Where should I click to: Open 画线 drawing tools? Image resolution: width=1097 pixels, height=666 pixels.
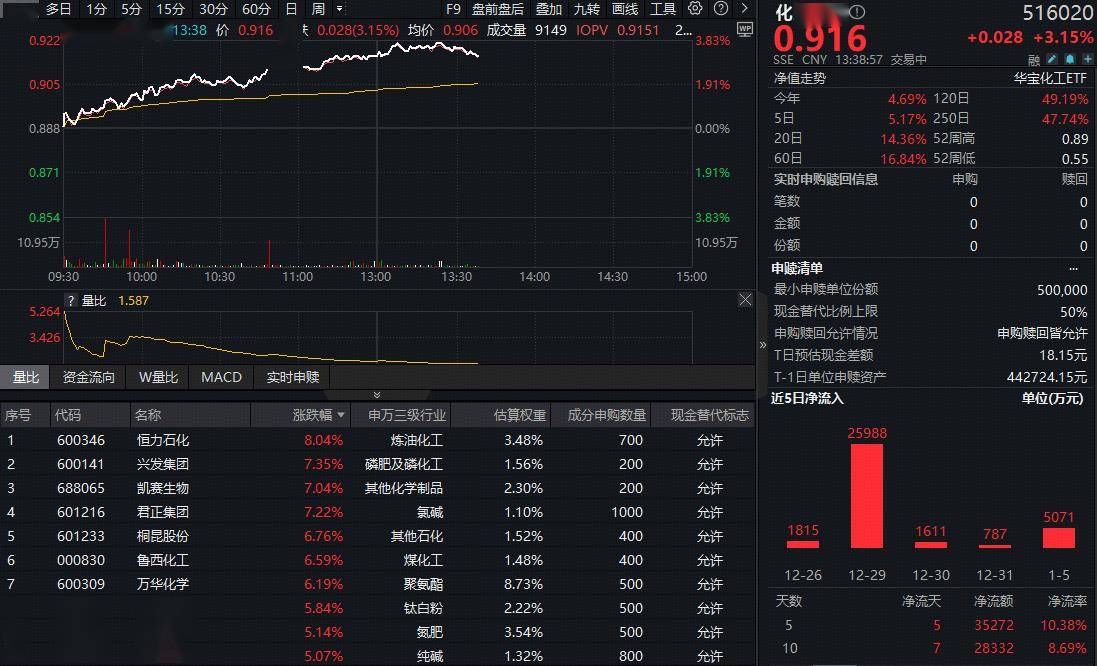pyautogui.click(x=625, y=9)
